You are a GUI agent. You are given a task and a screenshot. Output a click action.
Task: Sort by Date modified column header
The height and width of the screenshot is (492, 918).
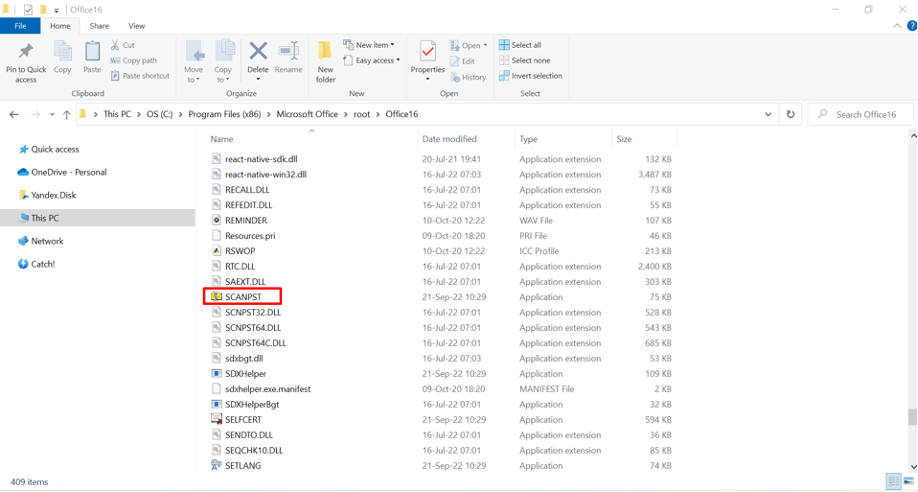[449, 139]
